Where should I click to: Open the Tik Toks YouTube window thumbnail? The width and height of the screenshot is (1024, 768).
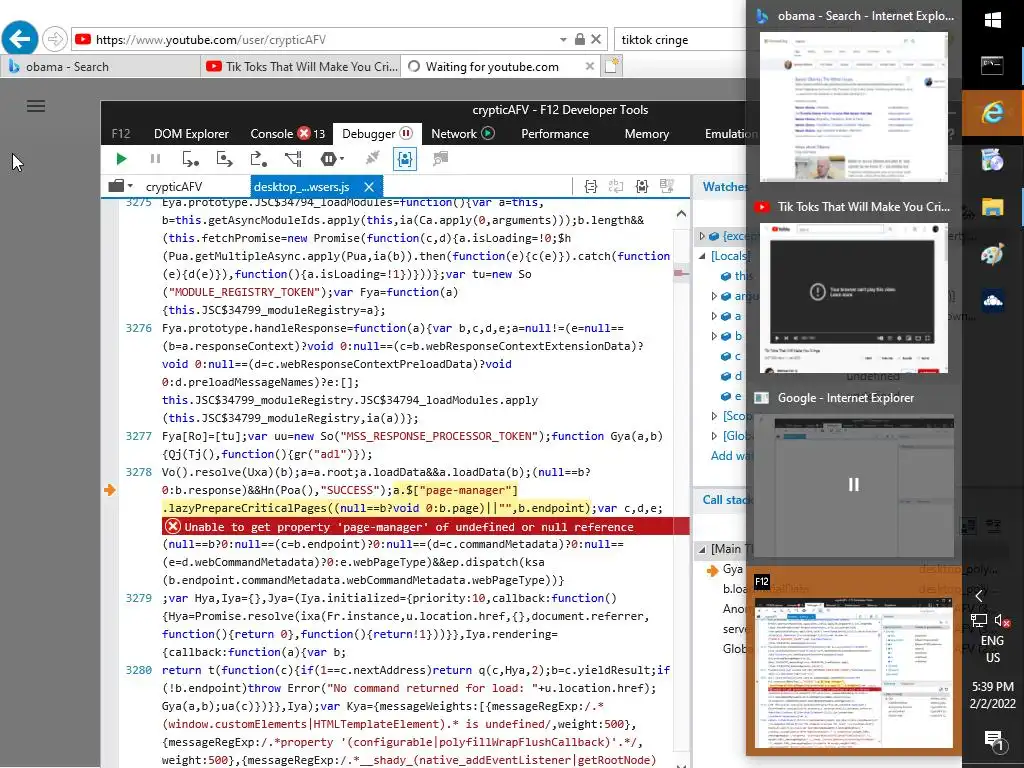pyautogui.click(x=854, y=298)
